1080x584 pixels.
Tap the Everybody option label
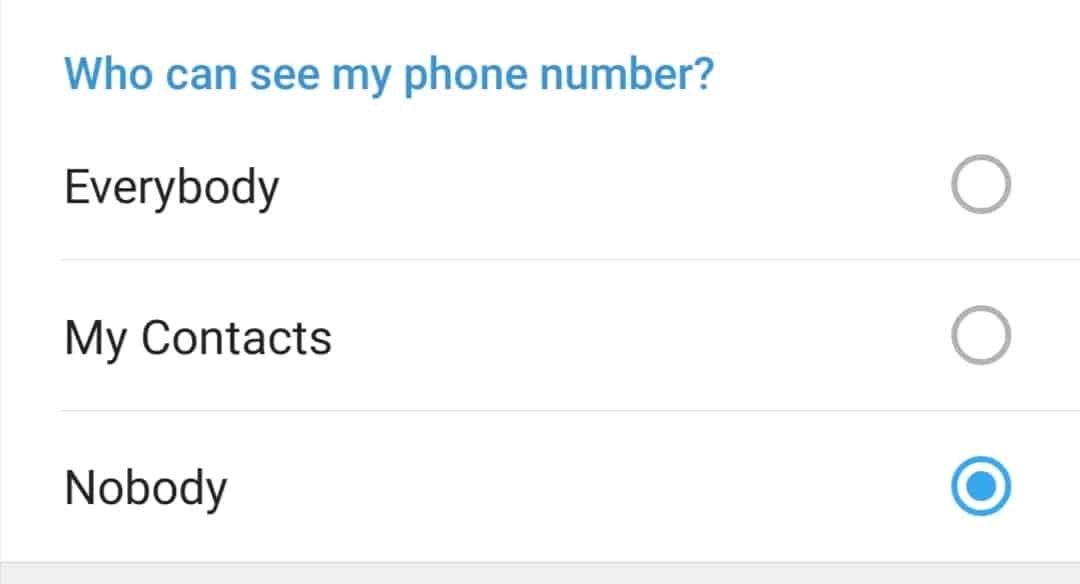[x=171, y=187]
